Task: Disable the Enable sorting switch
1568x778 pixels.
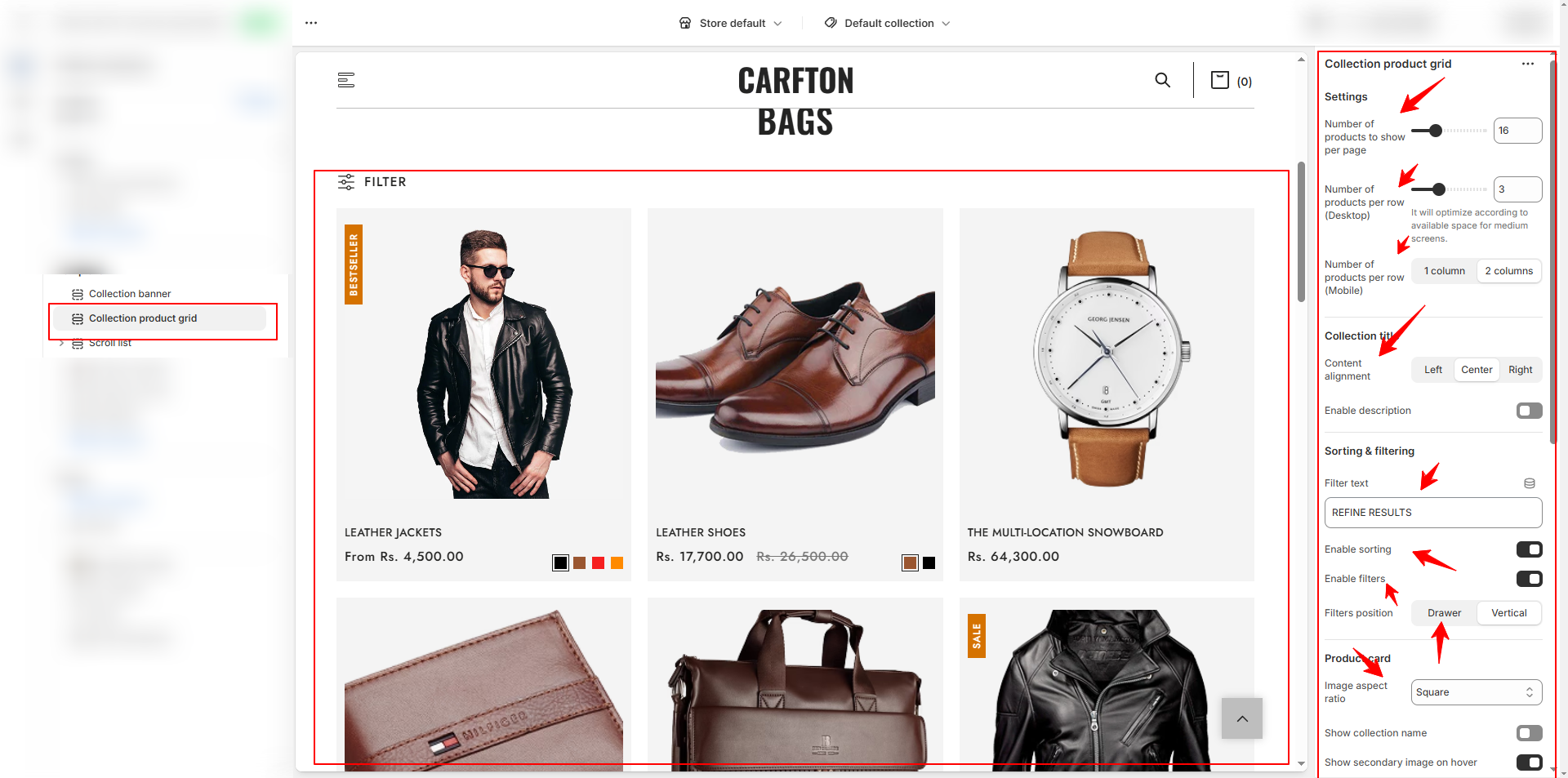Action: [1529, 549]
